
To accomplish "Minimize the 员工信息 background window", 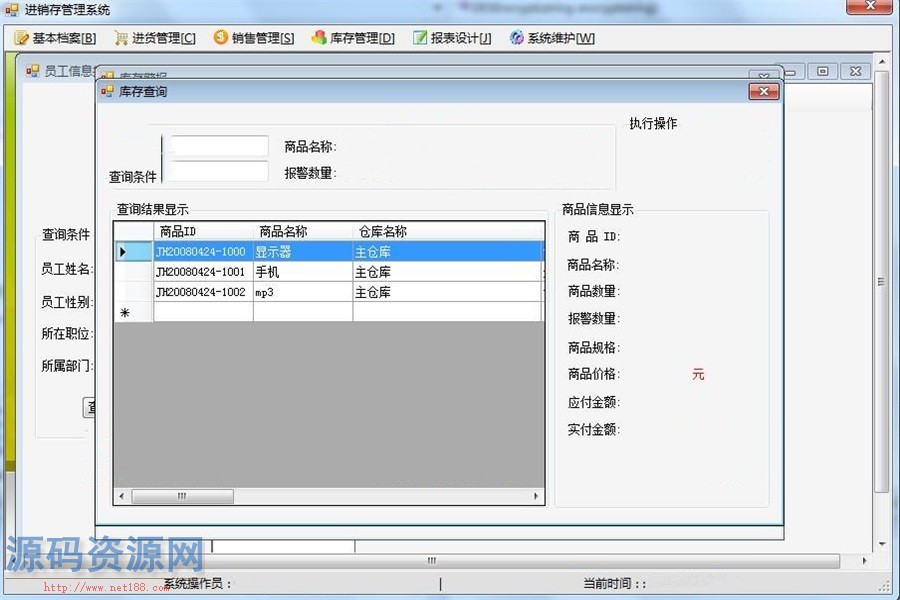I will pyautogui.click(x=792, y=71).
